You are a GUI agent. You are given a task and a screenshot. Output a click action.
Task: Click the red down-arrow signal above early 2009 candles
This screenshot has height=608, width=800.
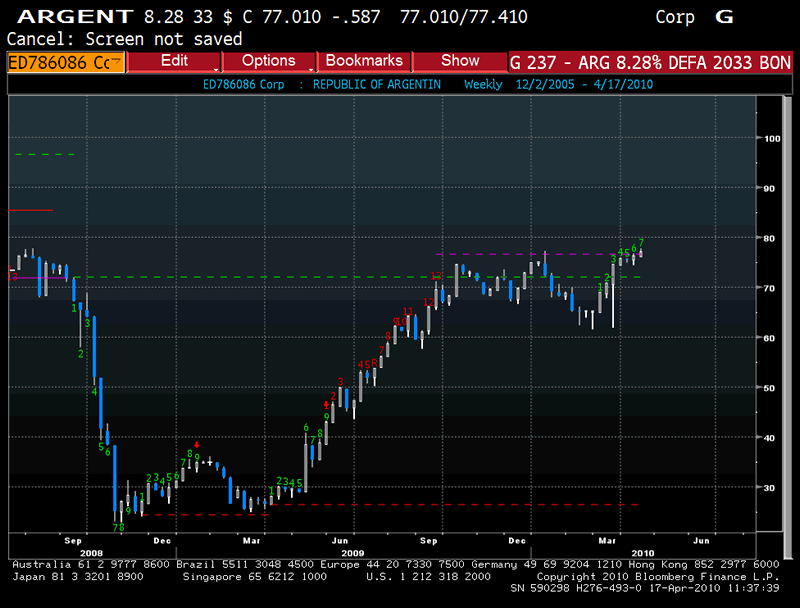tap(197, 444)
